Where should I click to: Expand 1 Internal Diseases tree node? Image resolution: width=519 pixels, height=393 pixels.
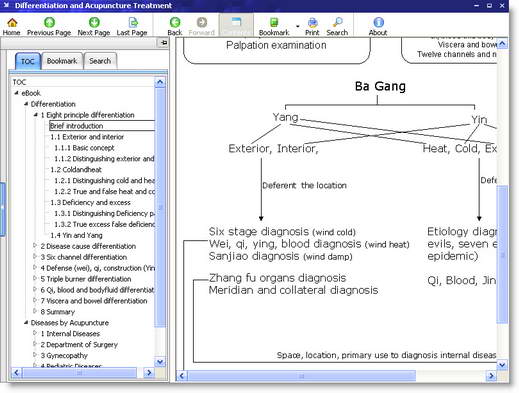pyautogui.click(x=35, y=333)
